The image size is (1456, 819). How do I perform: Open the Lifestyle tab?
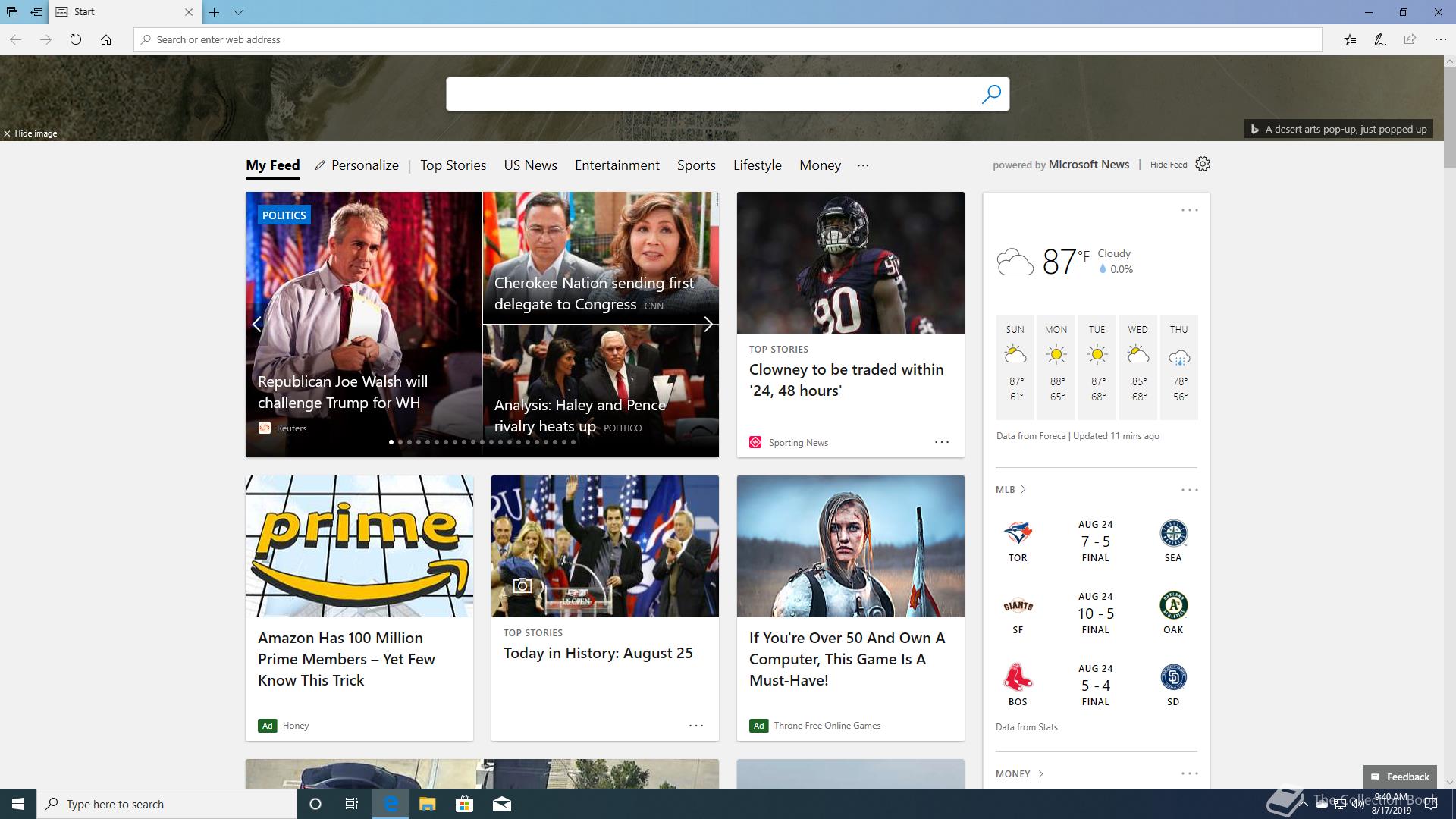coord(758,165)
